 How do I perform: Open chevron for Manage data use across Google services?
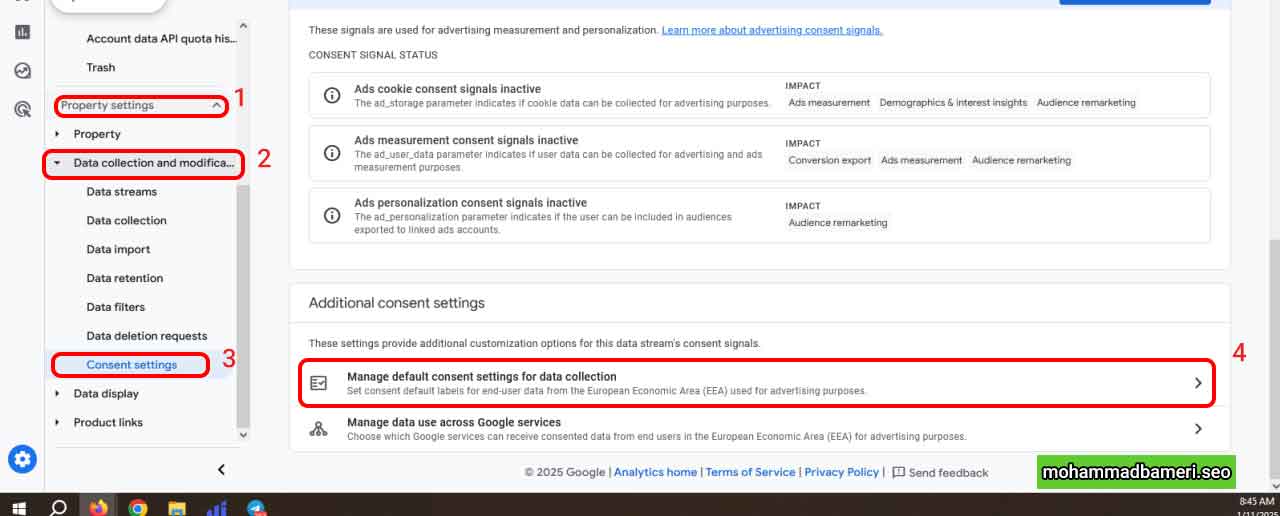click(1198, 429)
